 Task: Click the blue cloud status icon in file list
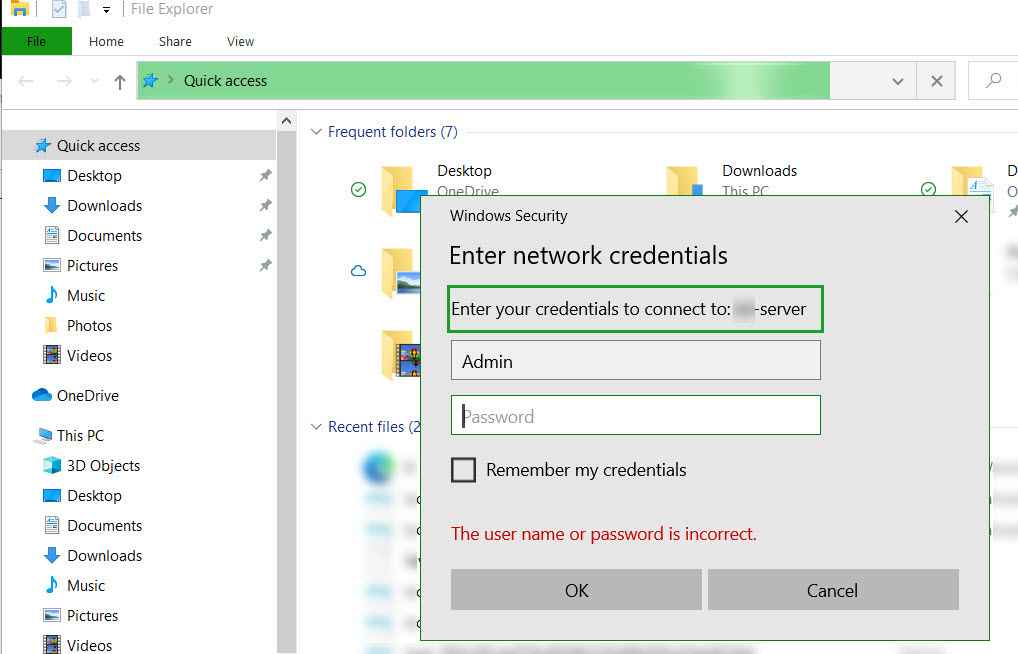coord(358,270)
